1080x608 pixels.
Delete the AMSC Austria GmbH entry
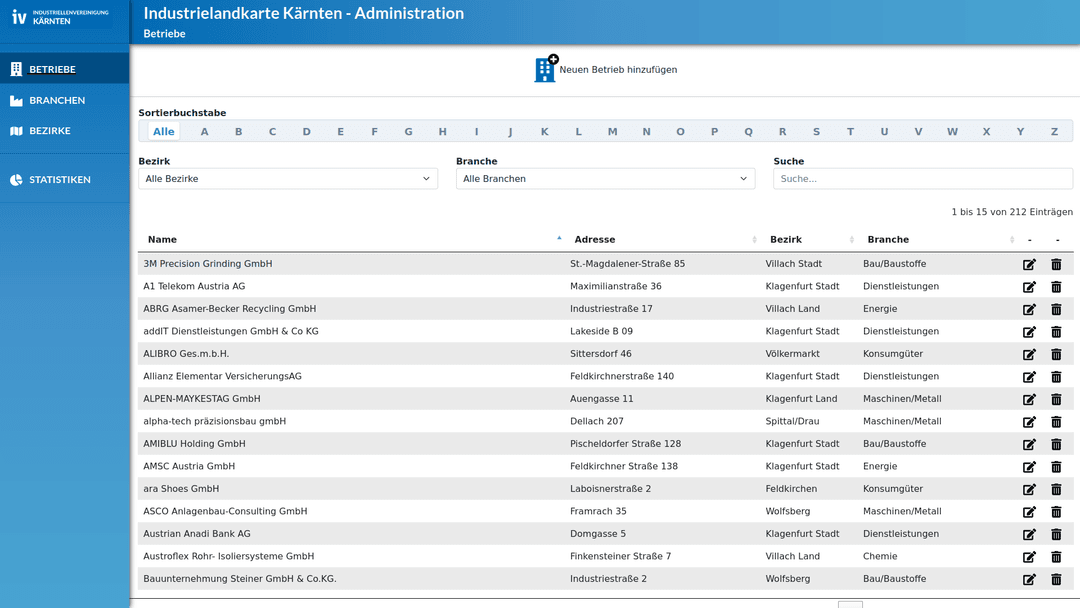[x=1056, y=467]
